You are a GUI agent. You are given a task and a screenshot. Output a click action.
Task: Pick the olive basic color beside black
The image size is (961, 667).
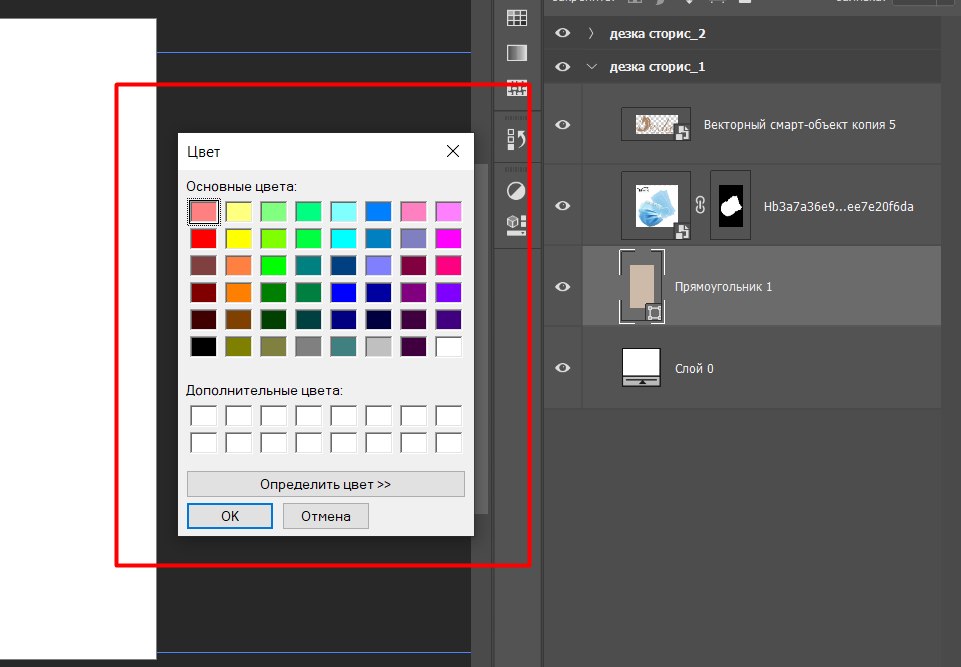click(x=238, y=346)
